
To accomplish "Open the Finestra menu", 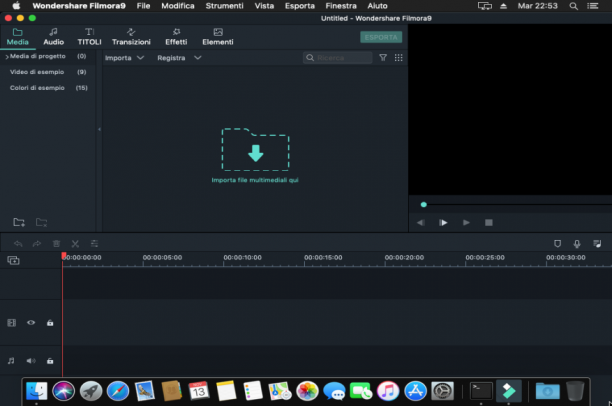I will 341,6.
